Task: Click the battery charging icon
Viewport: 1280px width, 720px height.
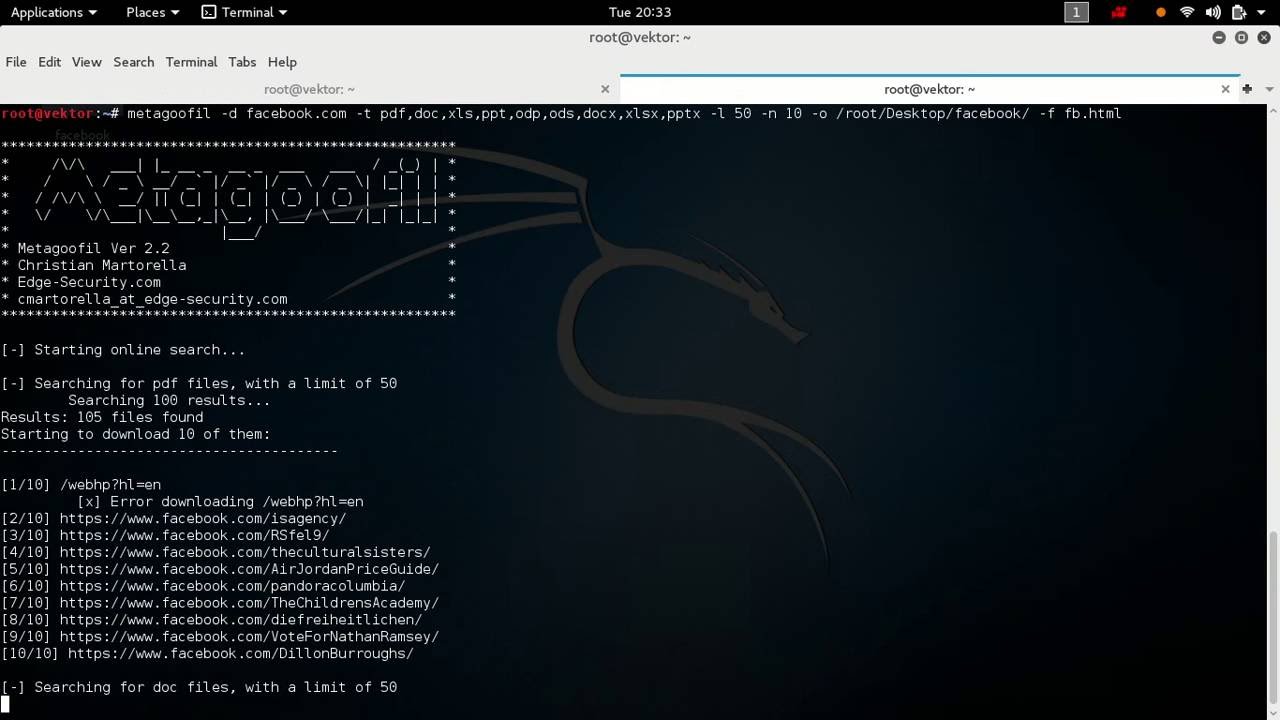Action: click(1239, 12)
